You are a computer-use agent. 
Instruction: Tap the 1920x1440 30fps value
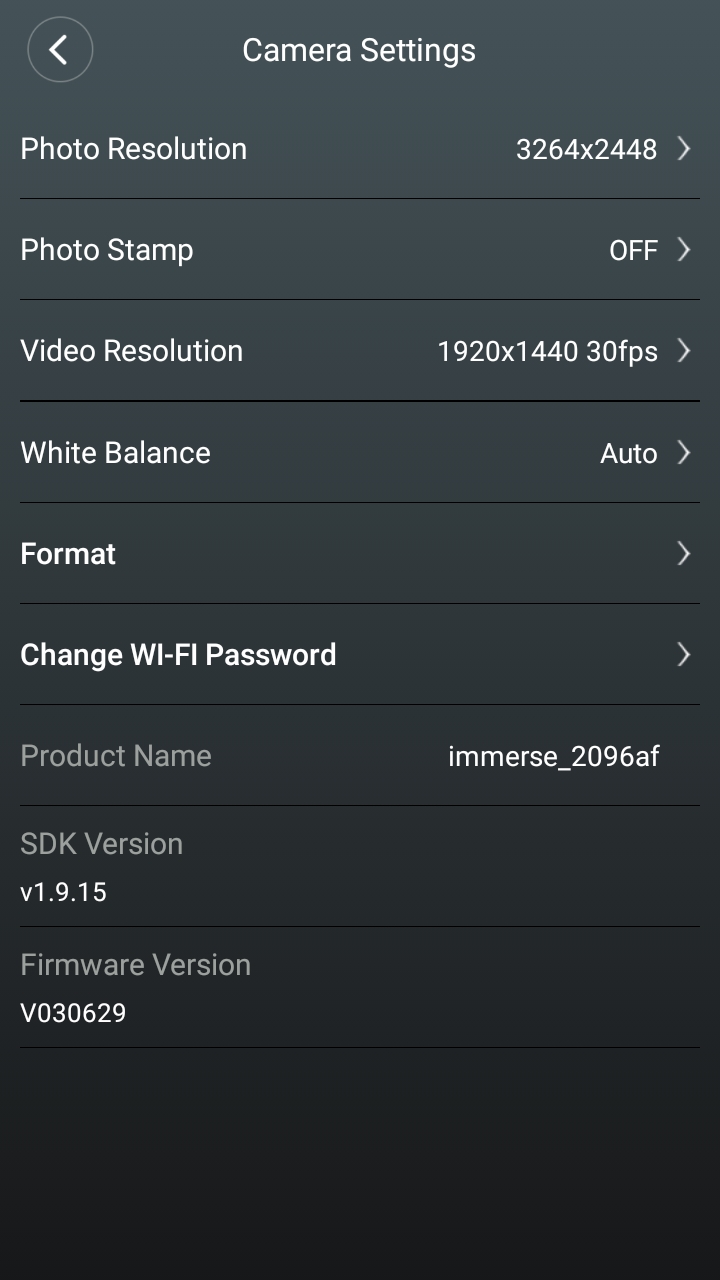point(548,352)
